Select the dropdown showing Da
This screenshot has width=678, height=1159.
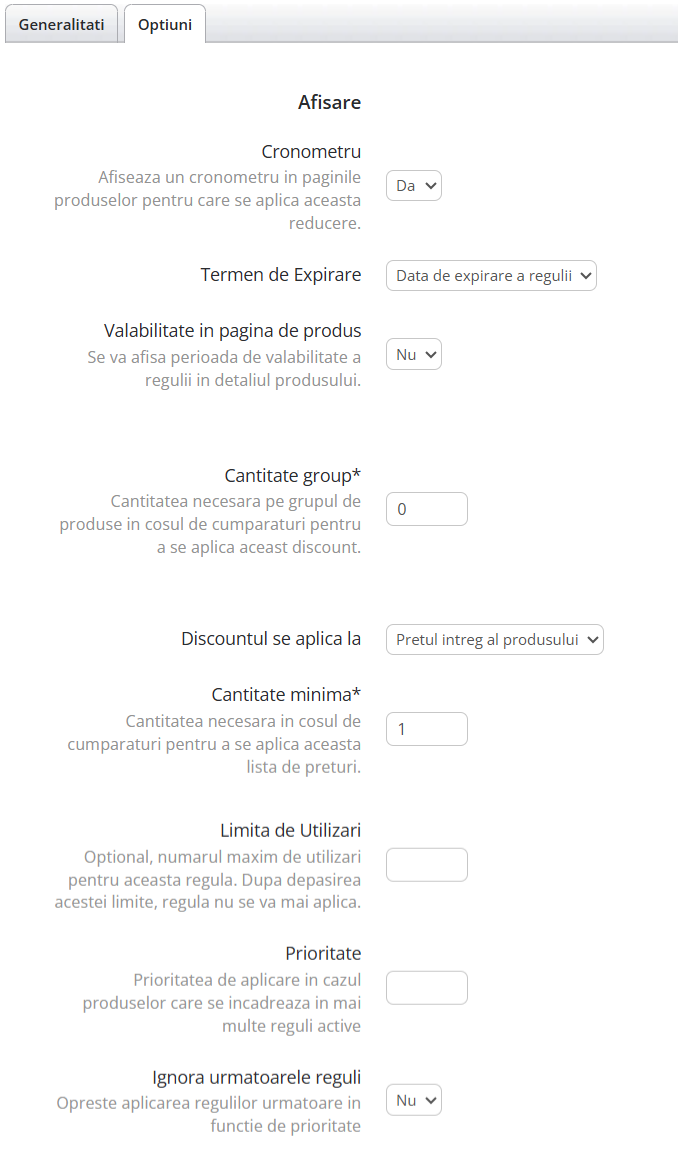pos(413,185)
